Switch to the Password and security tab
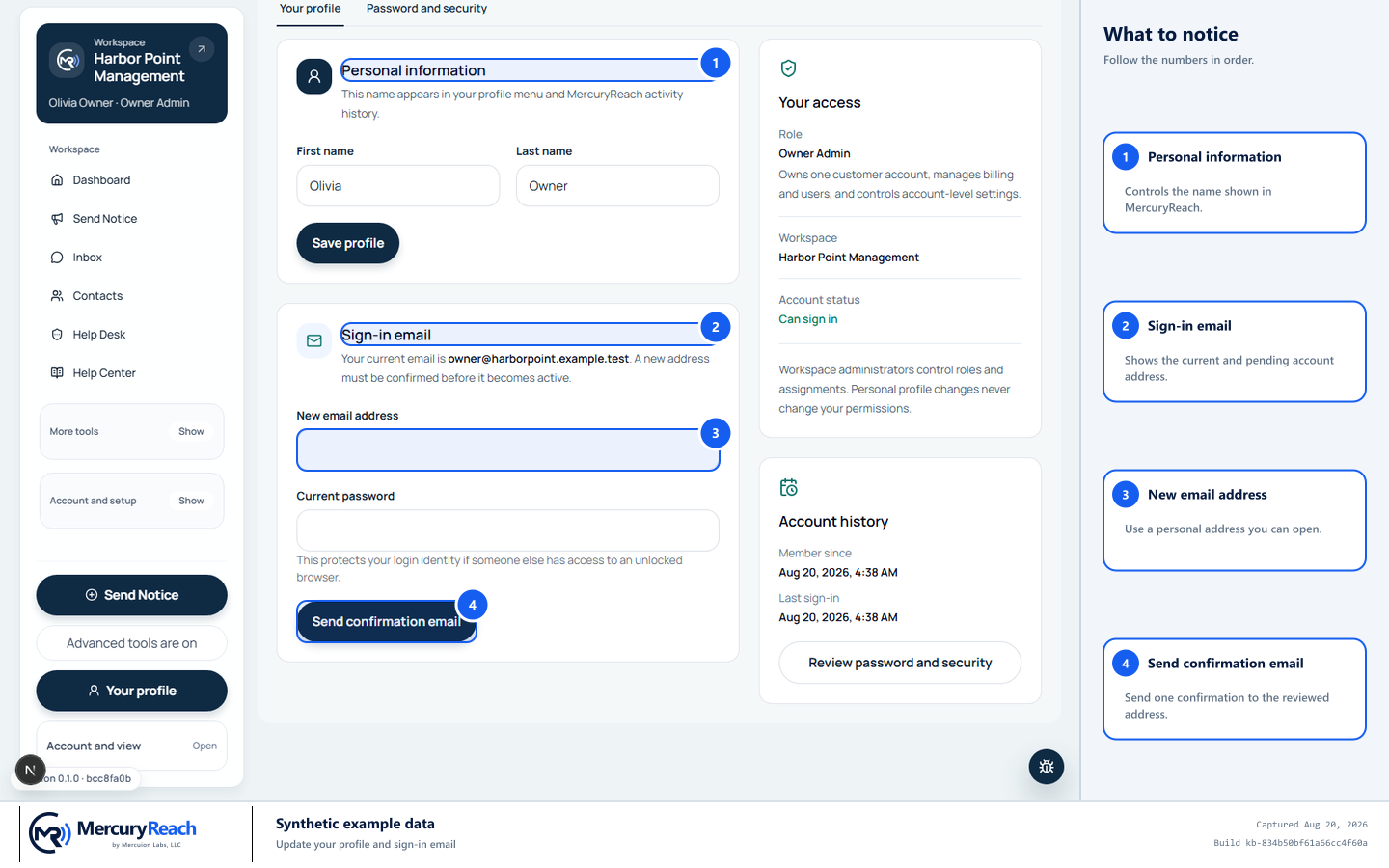 (426, 9)
